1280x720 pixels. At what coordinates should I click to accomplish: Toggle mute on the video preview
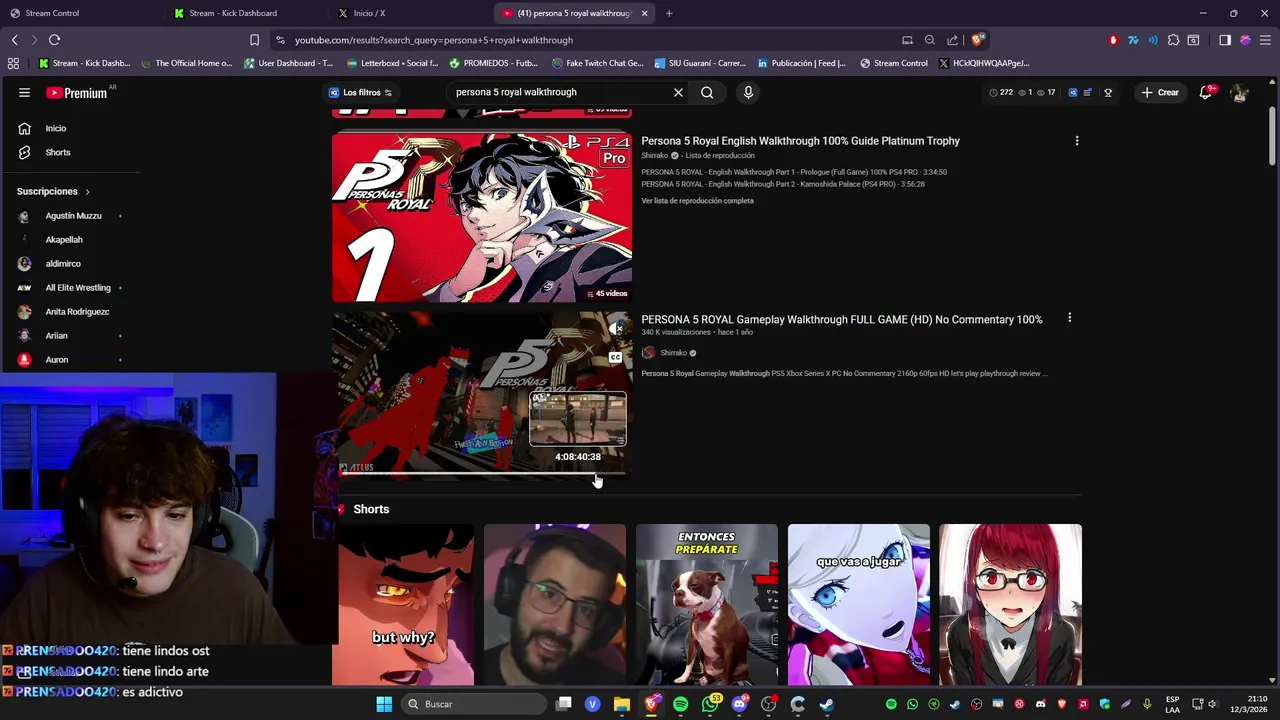[x=616, y=328]
